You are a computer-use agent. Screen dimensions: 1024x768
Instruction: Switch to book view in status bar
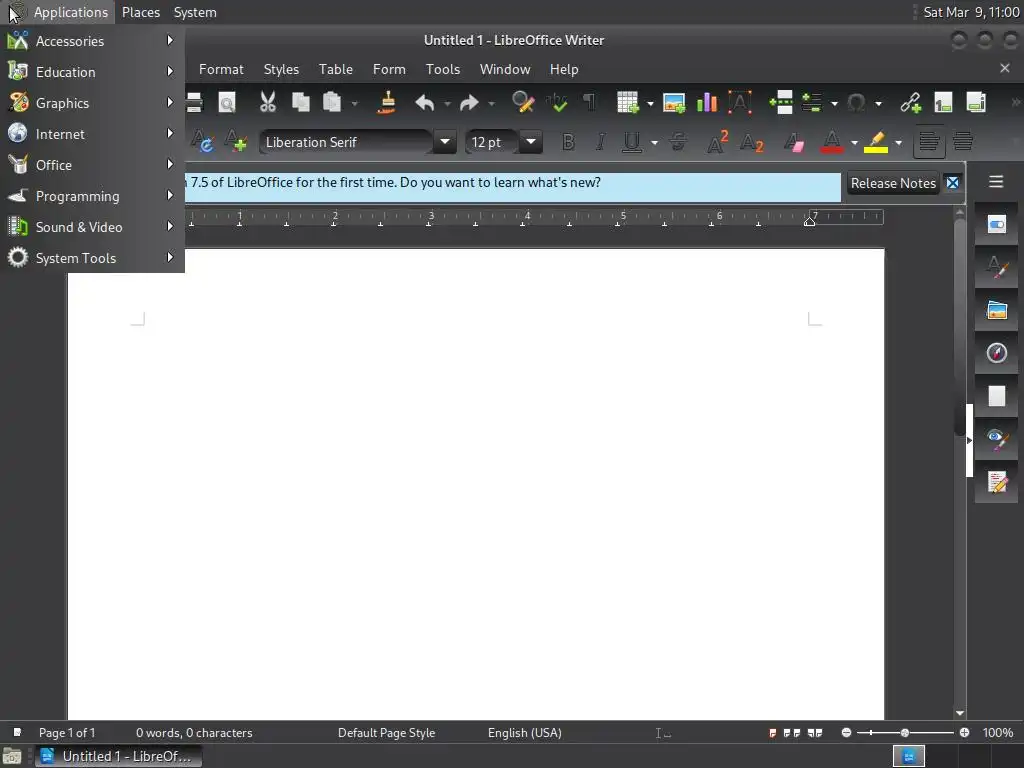[x=815, y=733]
